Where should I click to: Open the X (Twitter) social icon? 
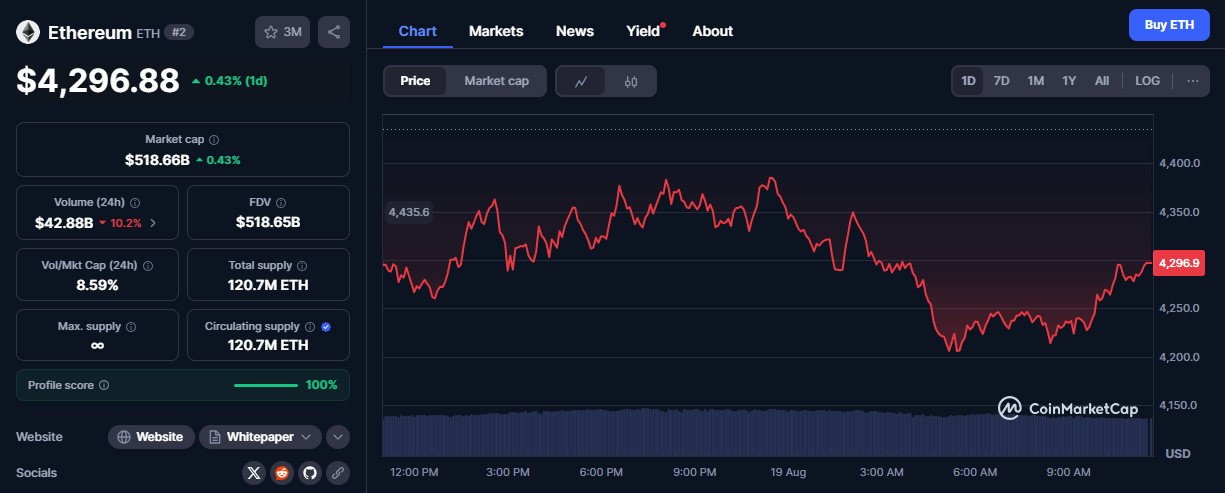click(254, 473)
